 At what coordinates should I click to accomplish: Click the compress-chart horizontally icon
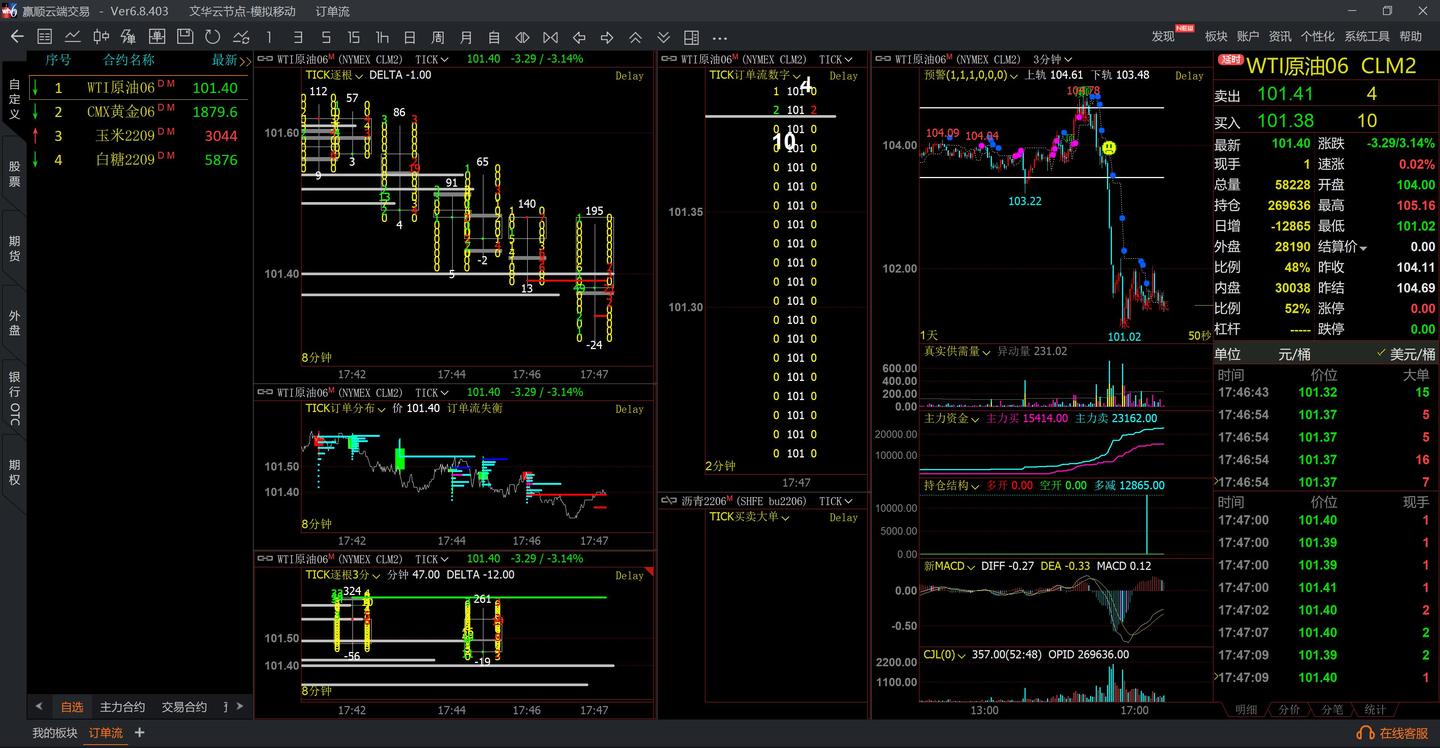[550, 37]
